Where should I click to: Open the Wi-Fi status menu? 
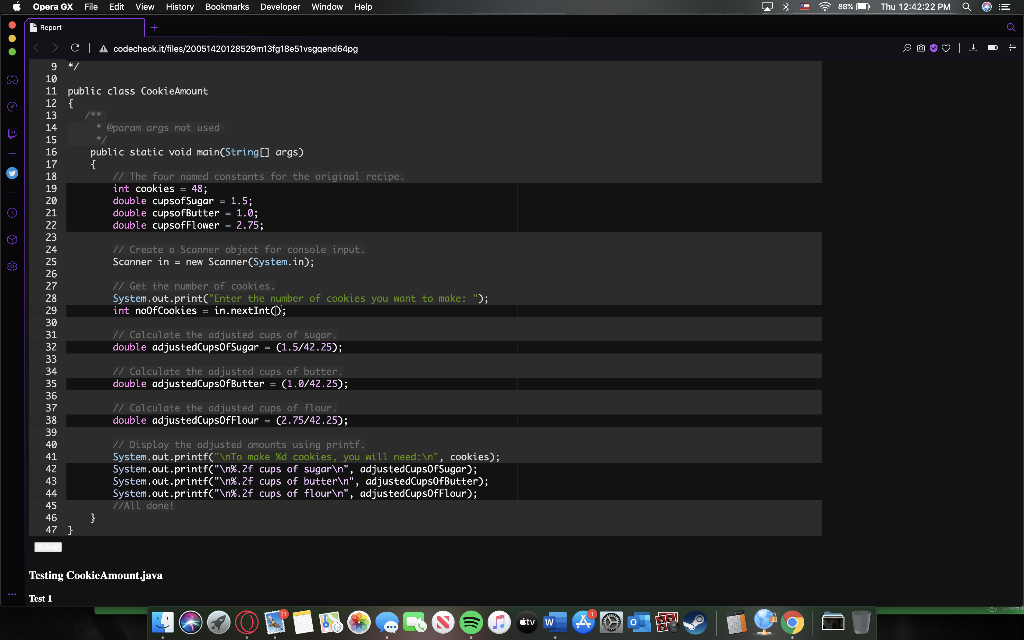coord(826,7)
